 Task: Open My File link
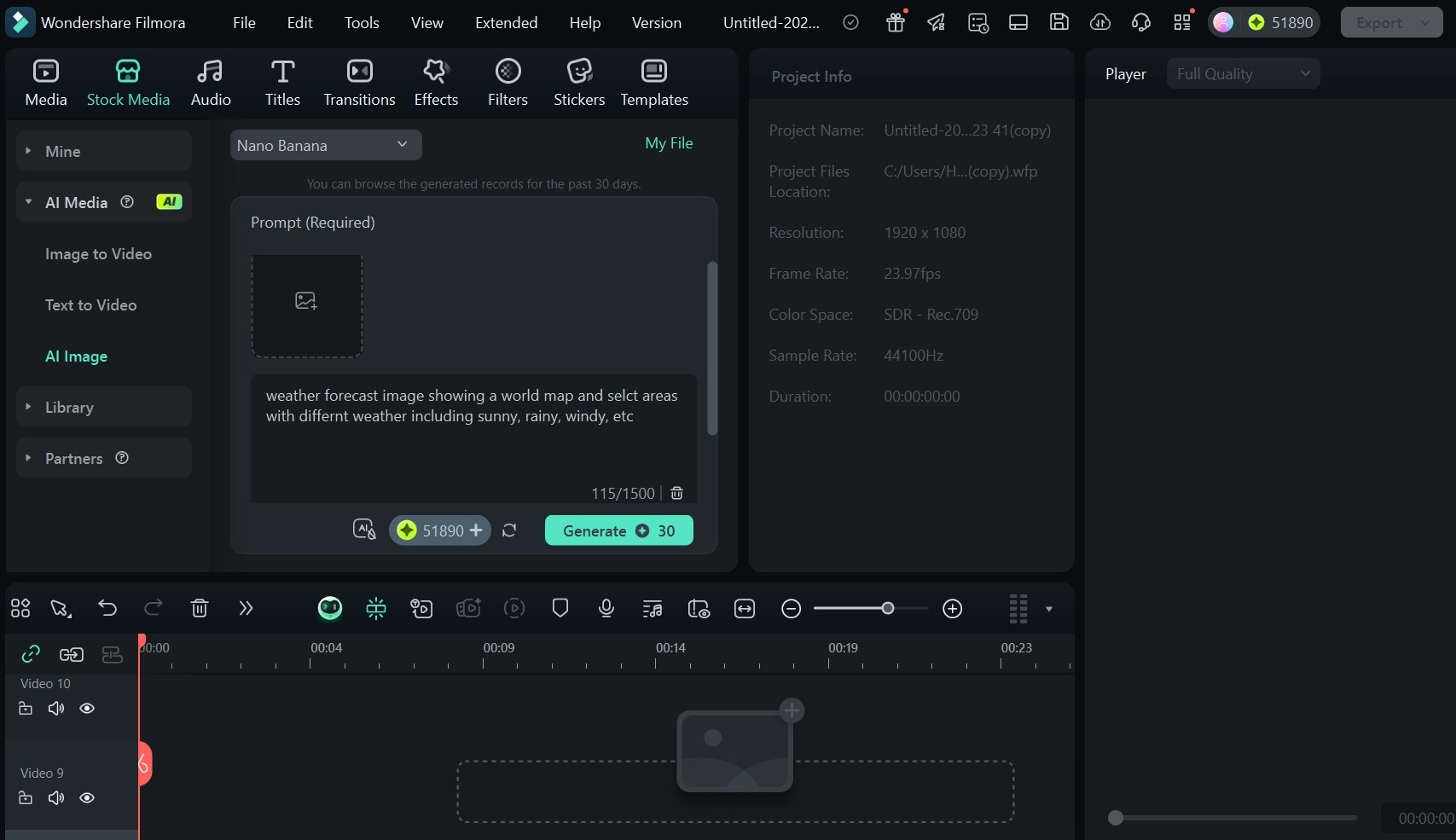(669, 143)
